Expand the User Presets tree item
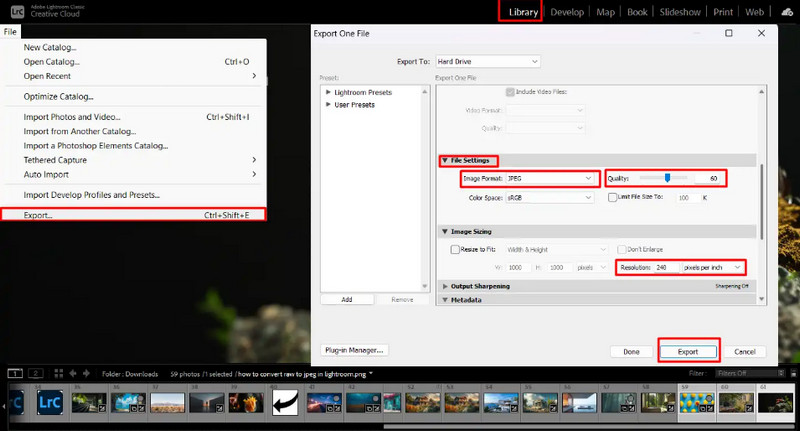Image resolution: width=800 pixels, height=431 pixels. (x=328, y=105)
